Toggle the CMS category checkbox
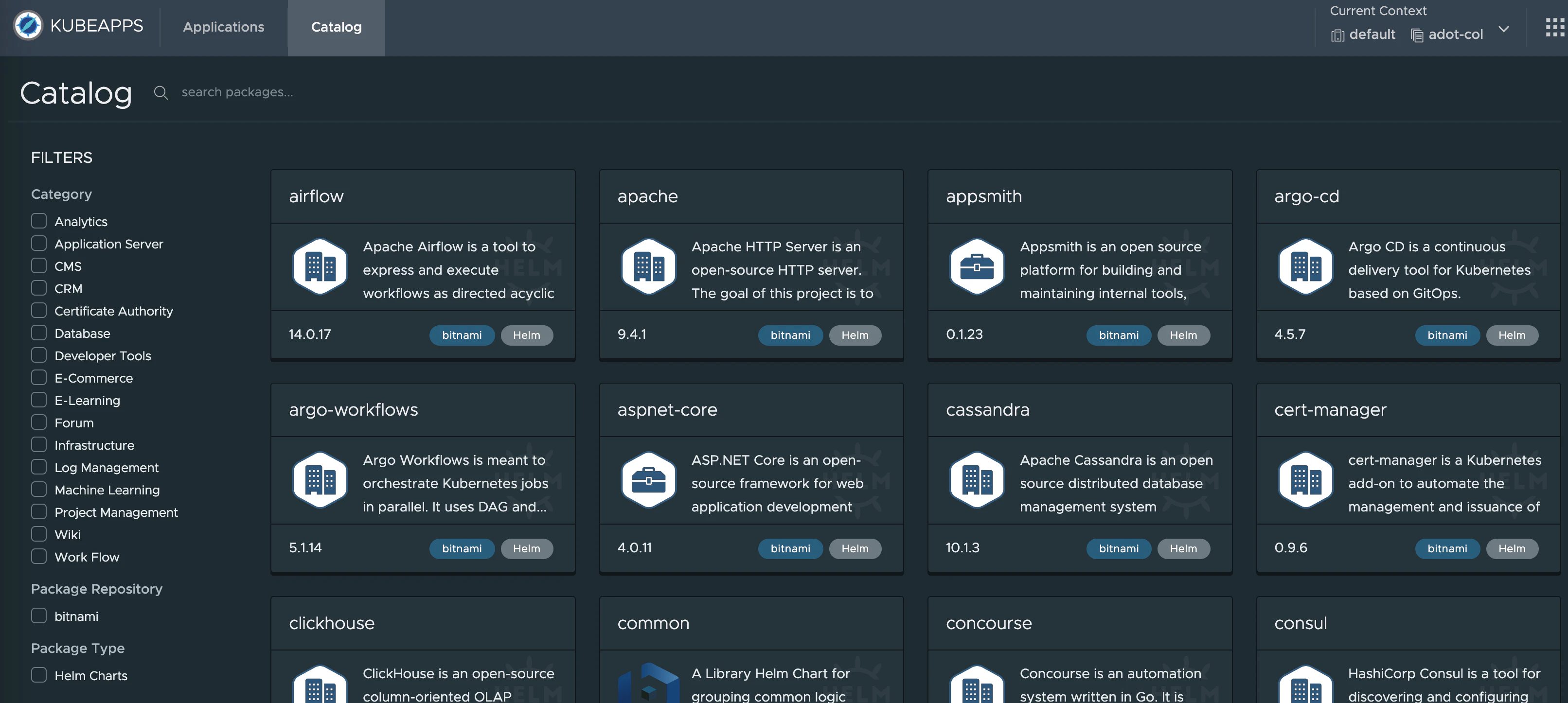 pyautogui.click(x=39, y=265)
